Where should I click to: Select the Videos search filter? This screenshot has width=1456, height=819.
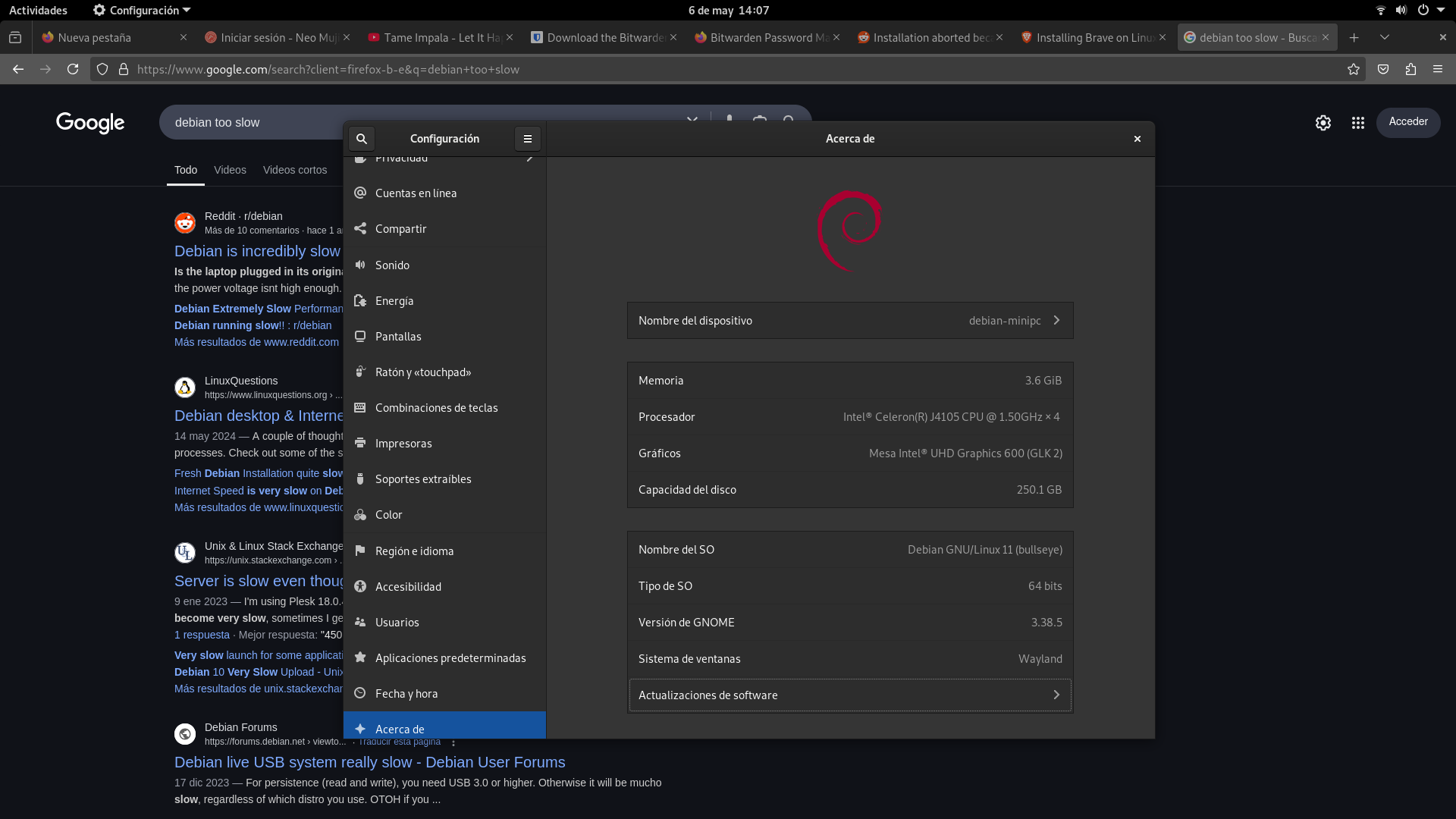tap(230, 170)
